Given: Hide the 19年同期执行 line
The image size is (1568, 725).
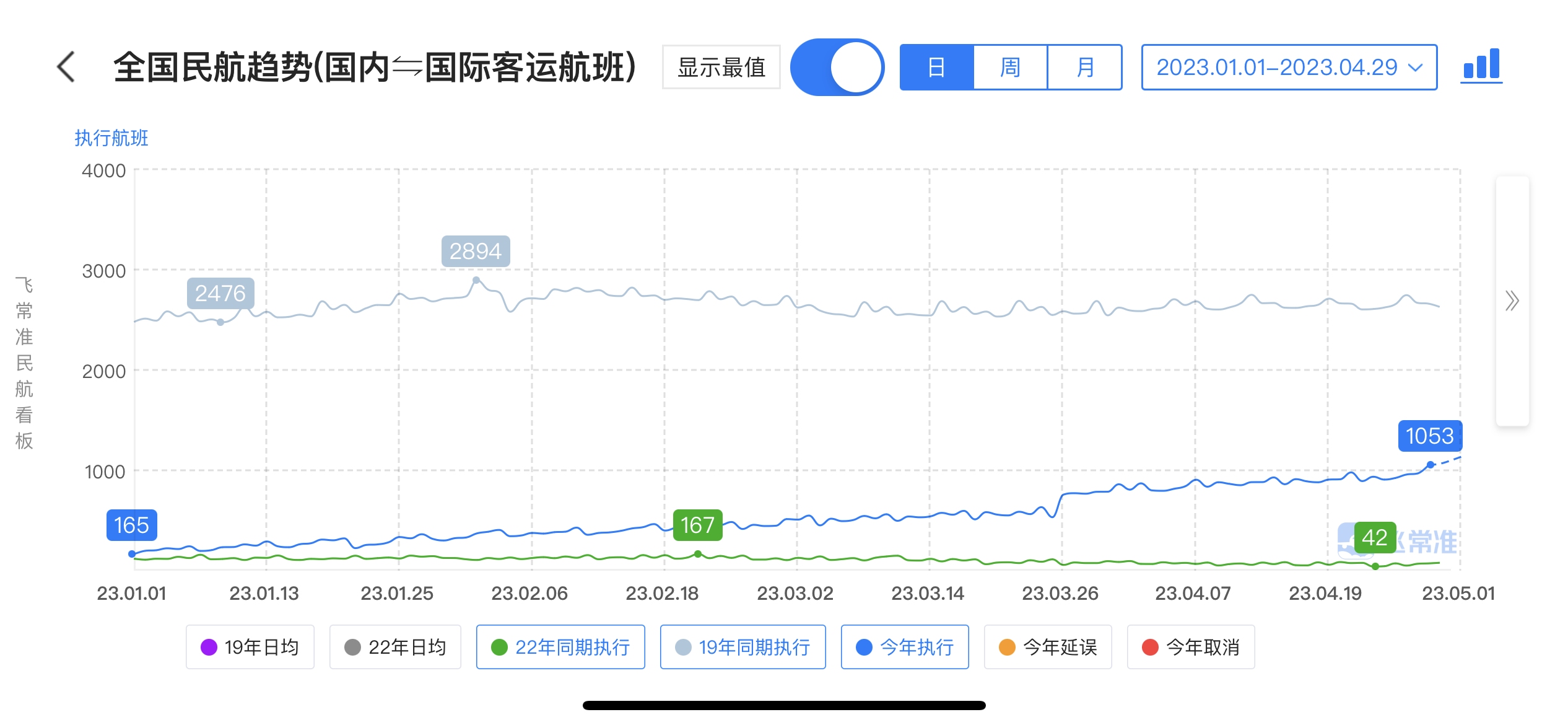Looking at the screenshot, I should pyautogui.click(x=743, y=647).
